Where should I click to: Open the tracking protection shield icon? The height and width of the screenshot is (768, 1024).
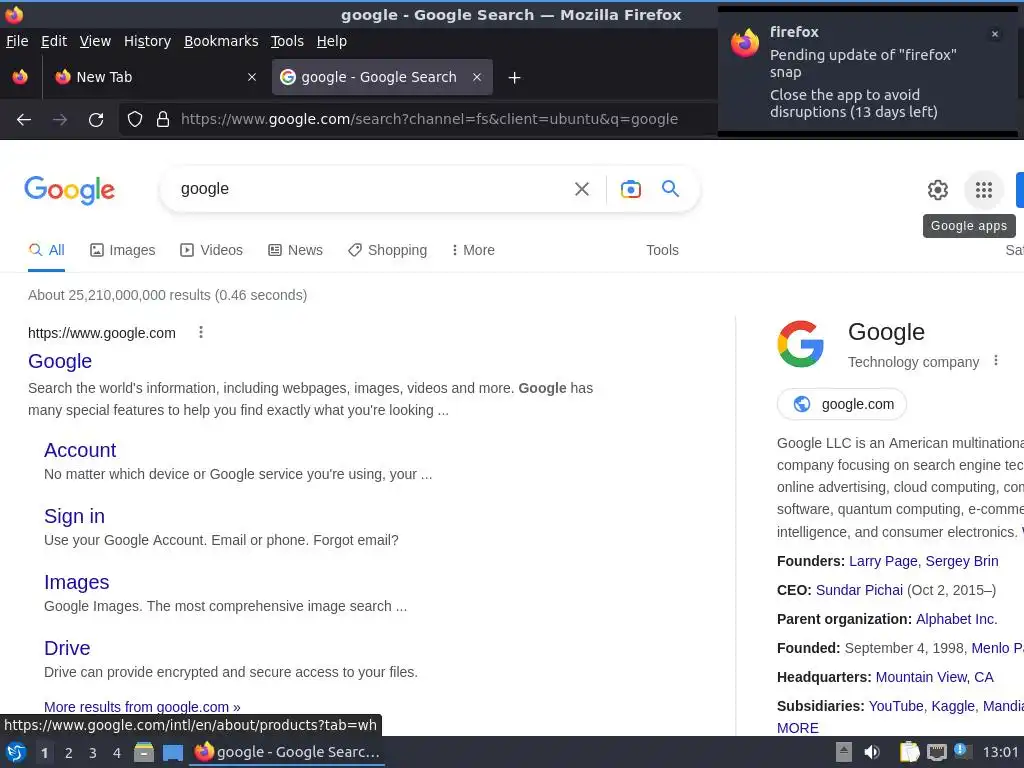pyautogui.click(x=135, y=120)
